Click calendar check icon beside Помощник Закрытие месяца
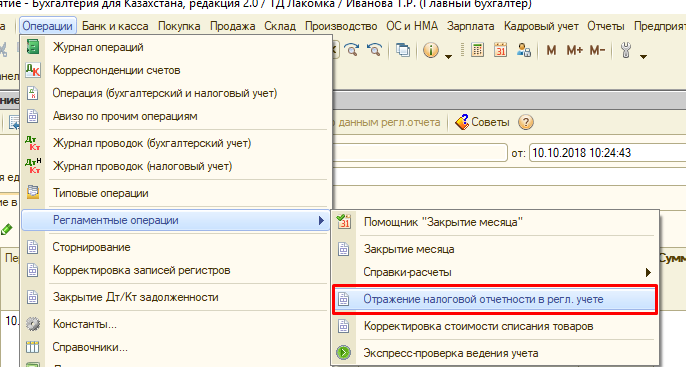This screenshot has height=367, width=686. click(x=344, y=221)
